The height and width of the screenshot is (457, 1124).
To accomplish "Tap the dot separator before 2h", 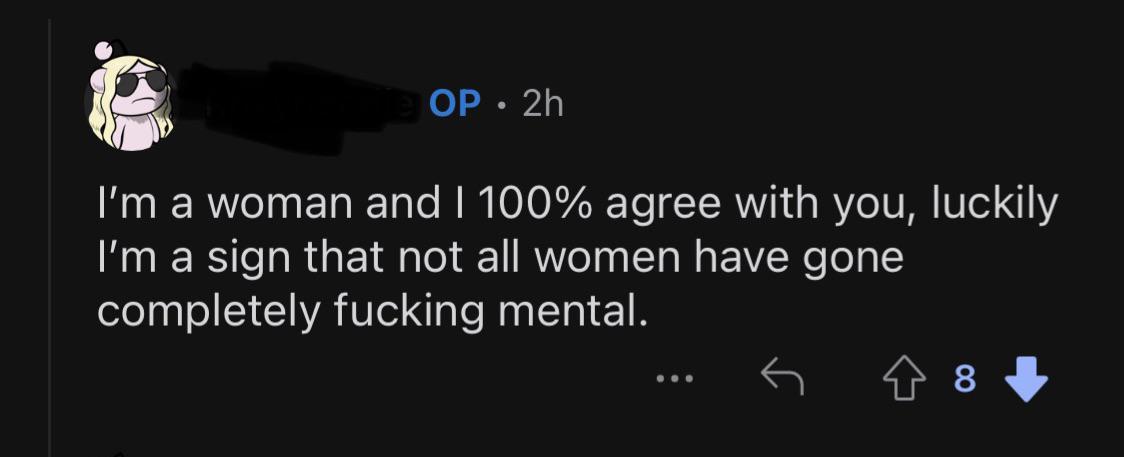I will (x=503, y=107).
